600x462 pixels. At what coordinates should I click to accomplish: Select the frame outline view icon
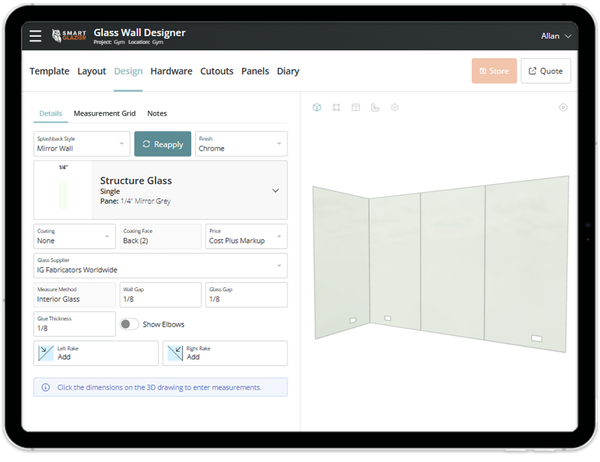point(336,108)
